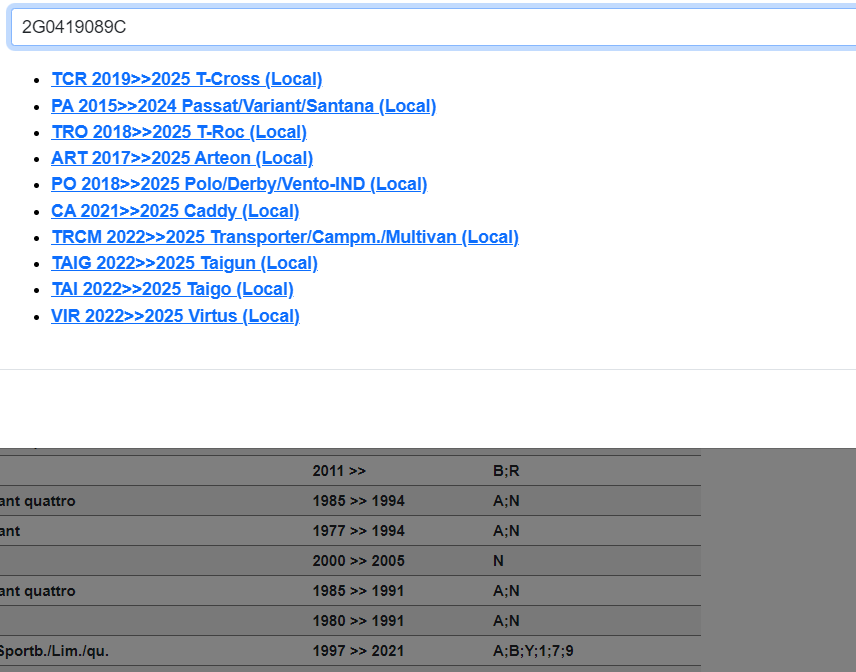Open the PA 2015>>2024 Passat/Variant/Santana link

(x=243, y=106)
